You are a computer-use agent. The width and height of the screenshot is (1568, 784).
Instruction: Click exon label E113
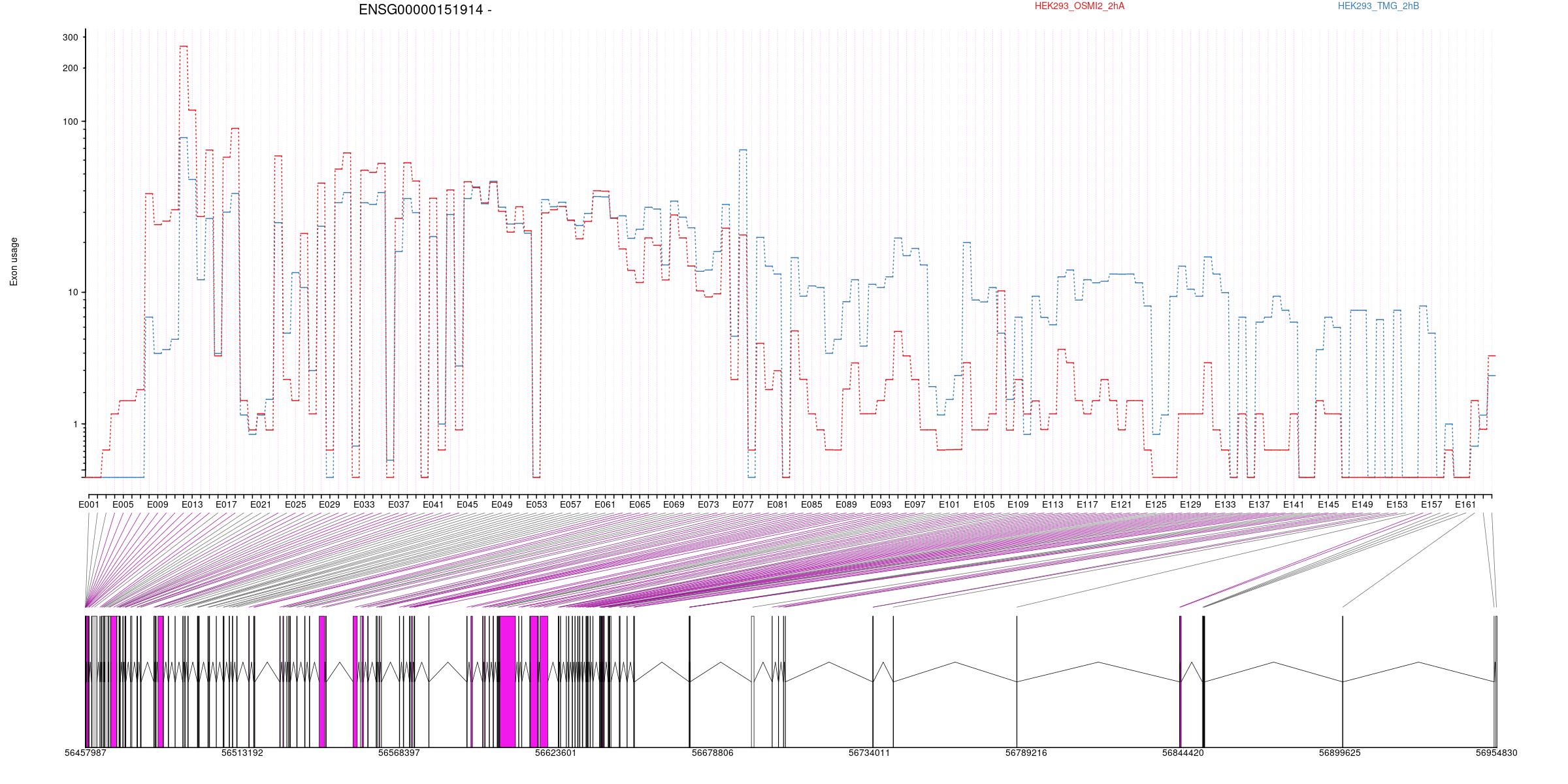click(x=1053, y=504)
